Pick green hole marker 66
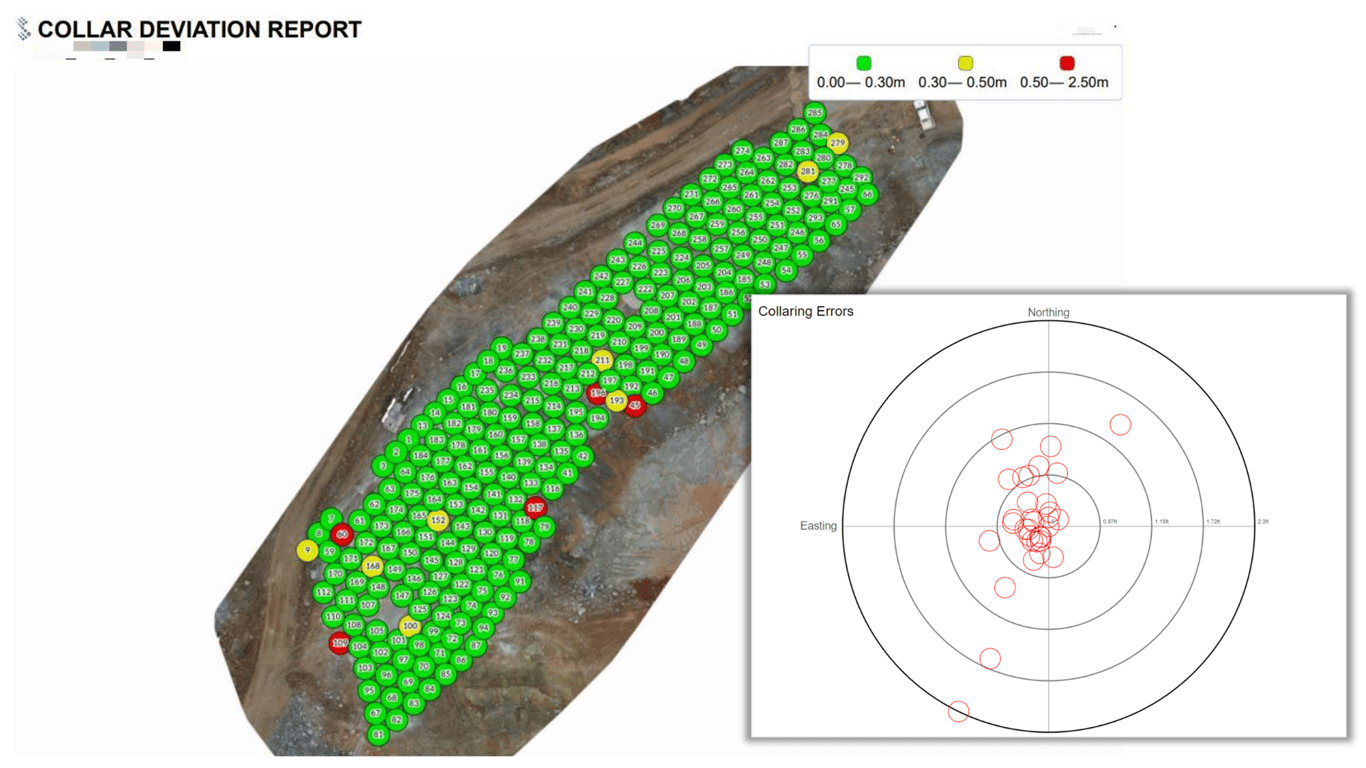The width and height of the screenshot is (1366, 768). (867, 194)
